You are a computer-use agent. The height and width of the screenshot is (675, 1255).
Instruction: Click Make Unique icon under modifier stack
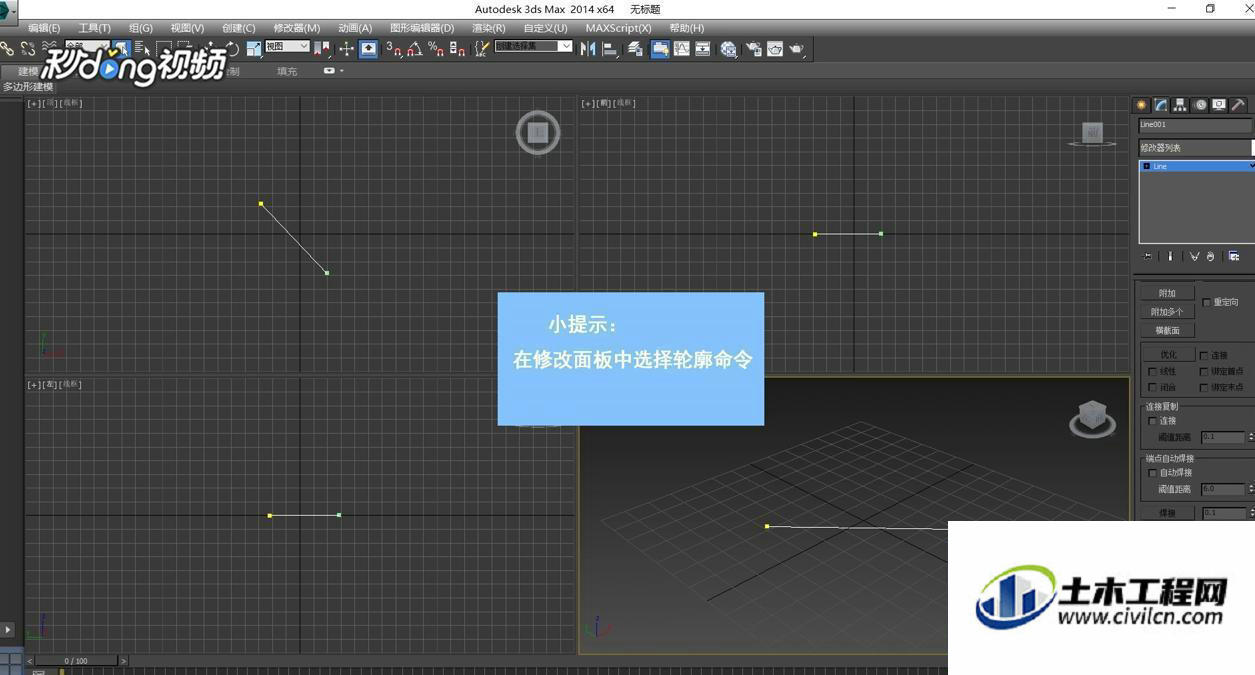point(1194,256)
